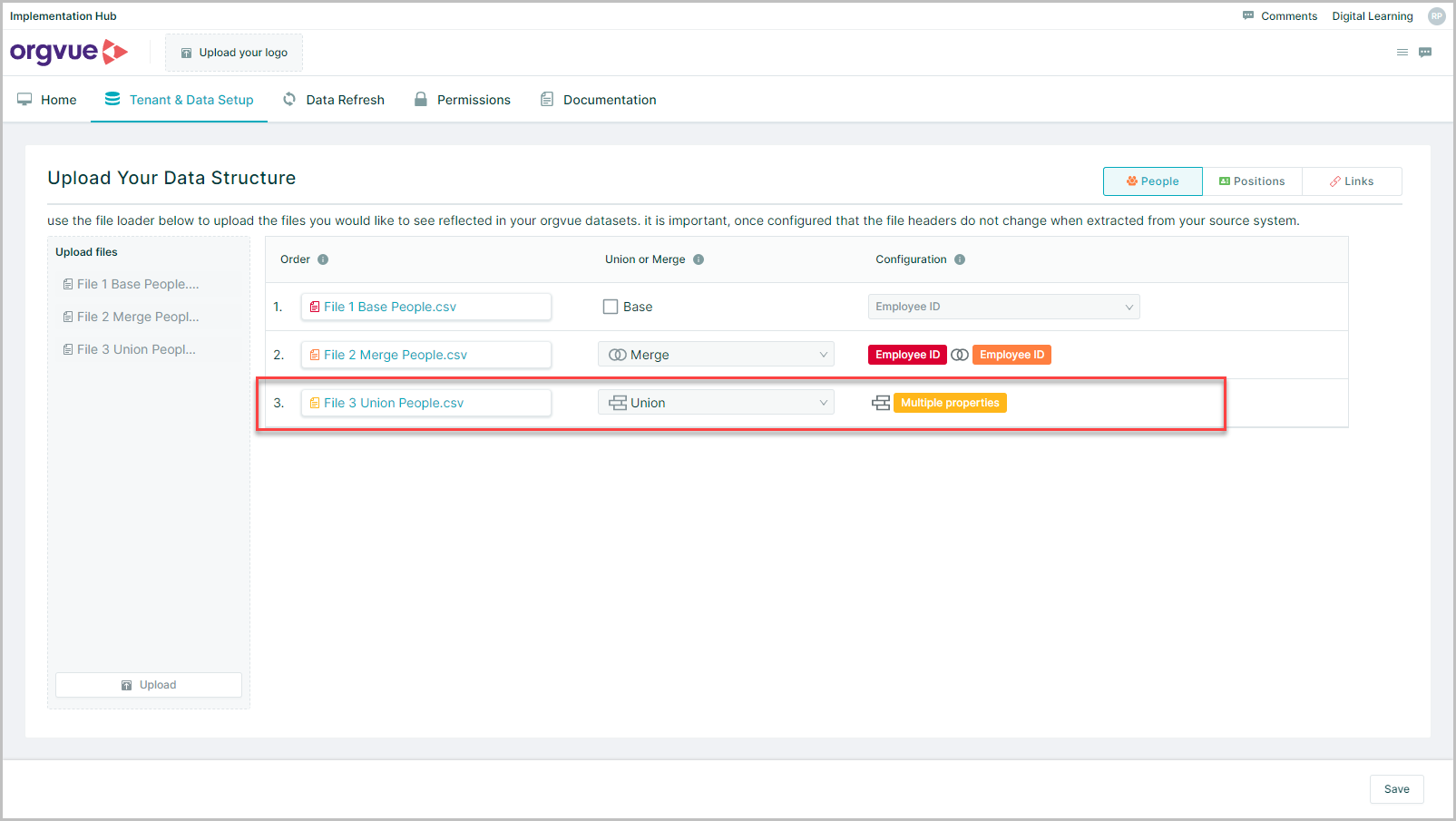Click the Upload your logo button
The width and height of the screenshot is (1456, 821).
tap(234, 53)
